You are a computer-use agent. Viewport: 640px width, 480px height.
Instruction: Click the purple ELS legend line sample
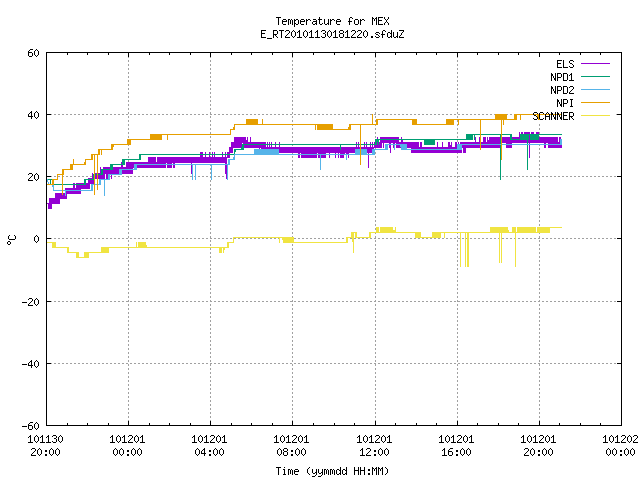tap(595, 64)
